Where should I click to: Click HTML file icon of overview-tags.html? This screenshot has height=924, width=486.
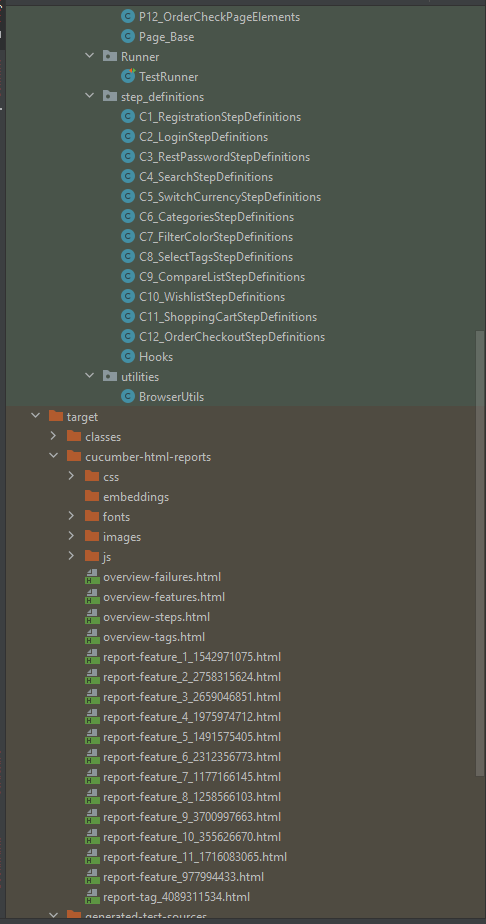click(92, 637)
